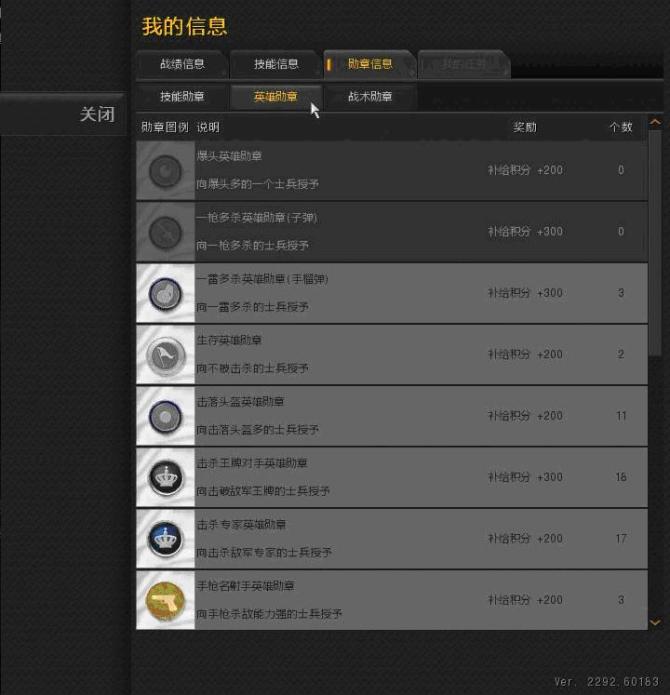Viewport: 670px width, 695px height.
Task: Click the black crown 击杀王牌 medal icon
Action: point(165,478)
